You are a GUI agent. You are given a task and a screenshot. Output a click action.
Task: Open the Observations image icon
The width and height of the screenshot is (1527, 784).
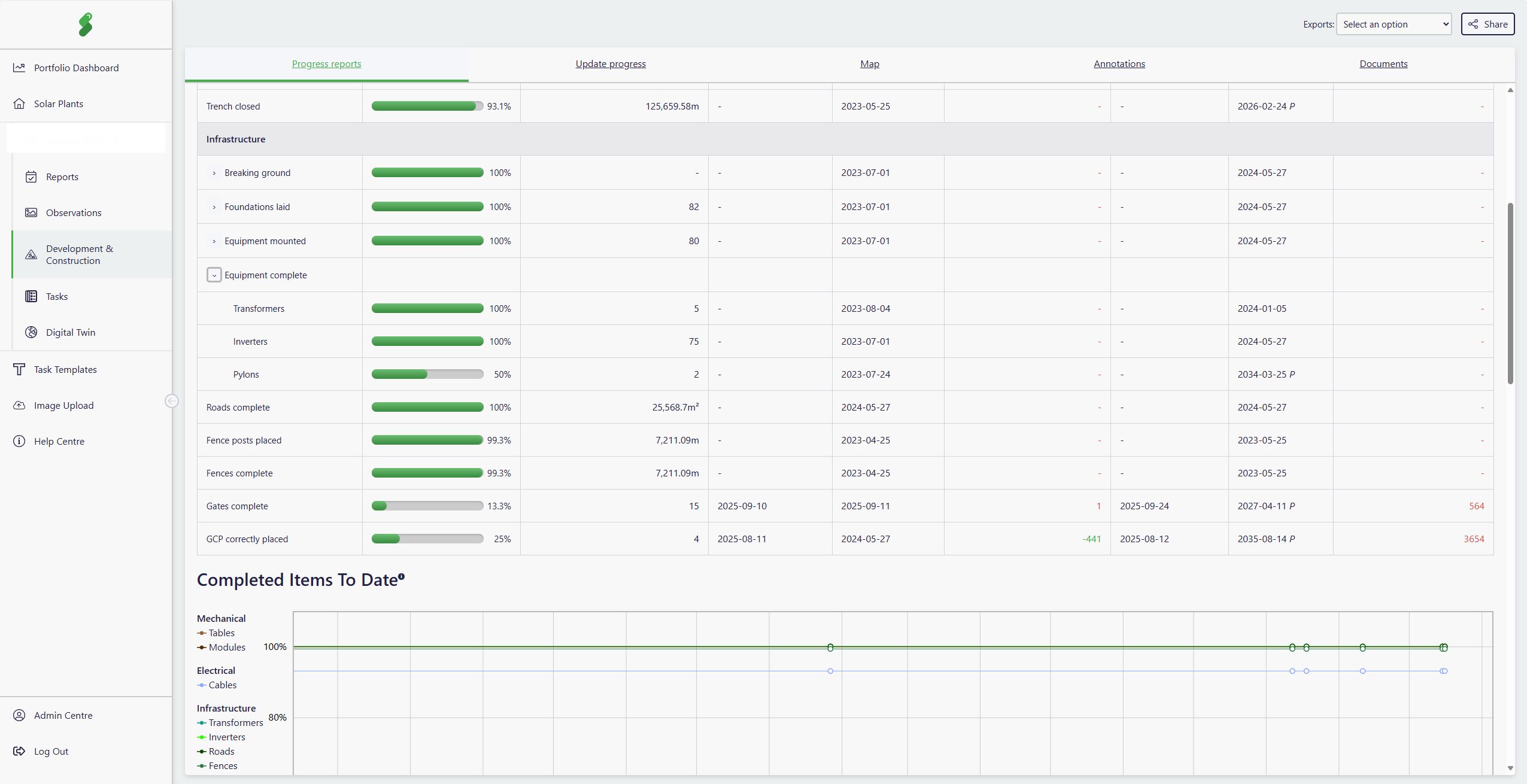coord(31,212)
